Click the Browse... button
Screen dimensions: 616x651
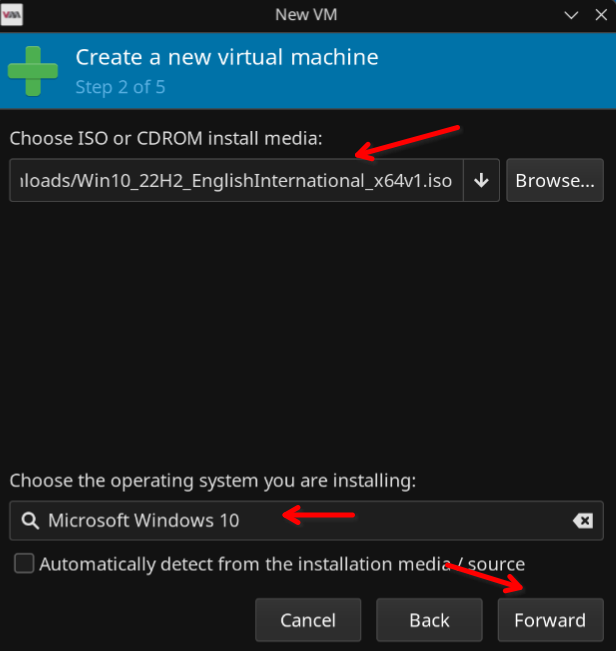tap(555, 180)
